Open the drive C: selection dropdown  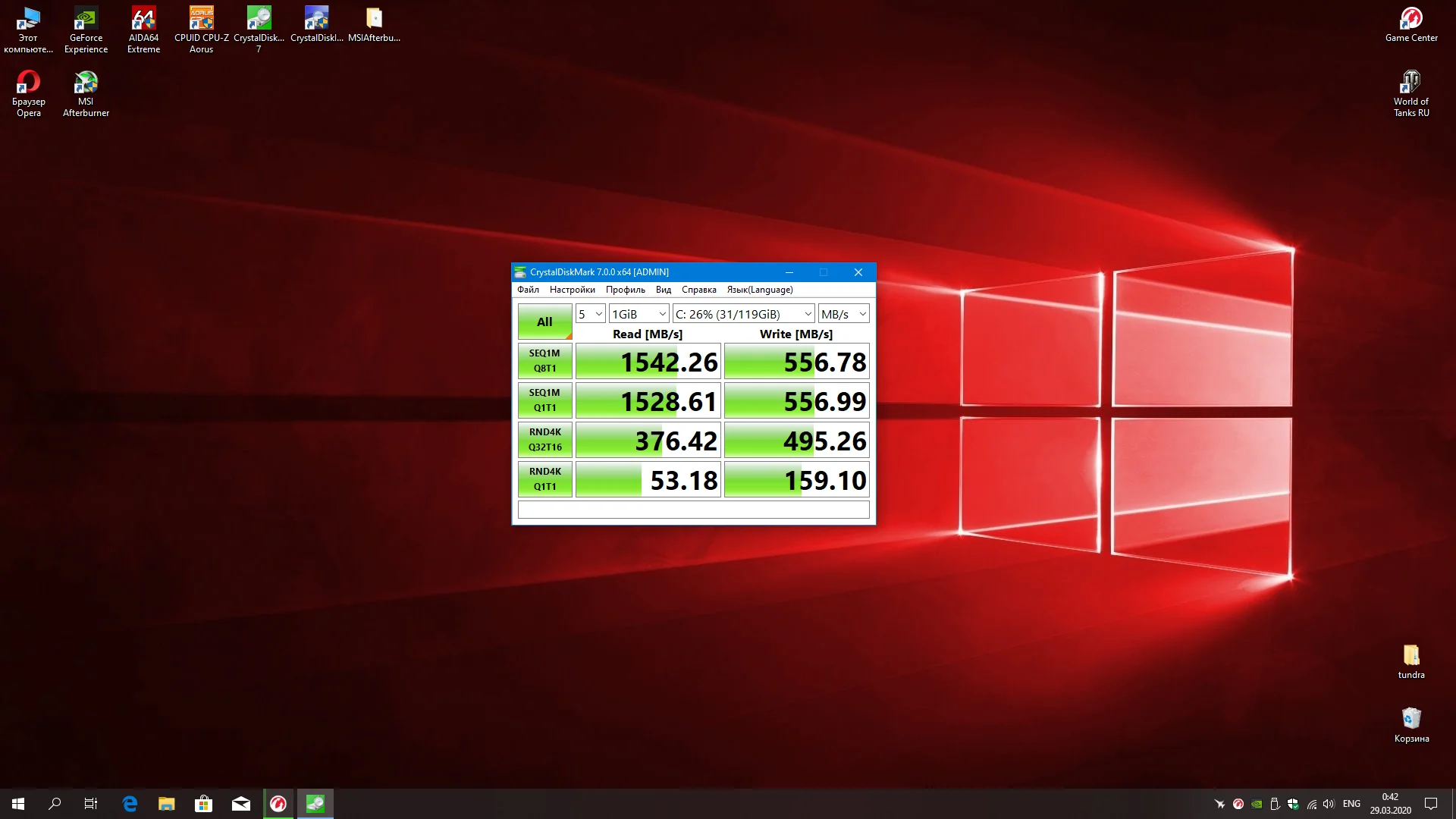pos(743,314)
